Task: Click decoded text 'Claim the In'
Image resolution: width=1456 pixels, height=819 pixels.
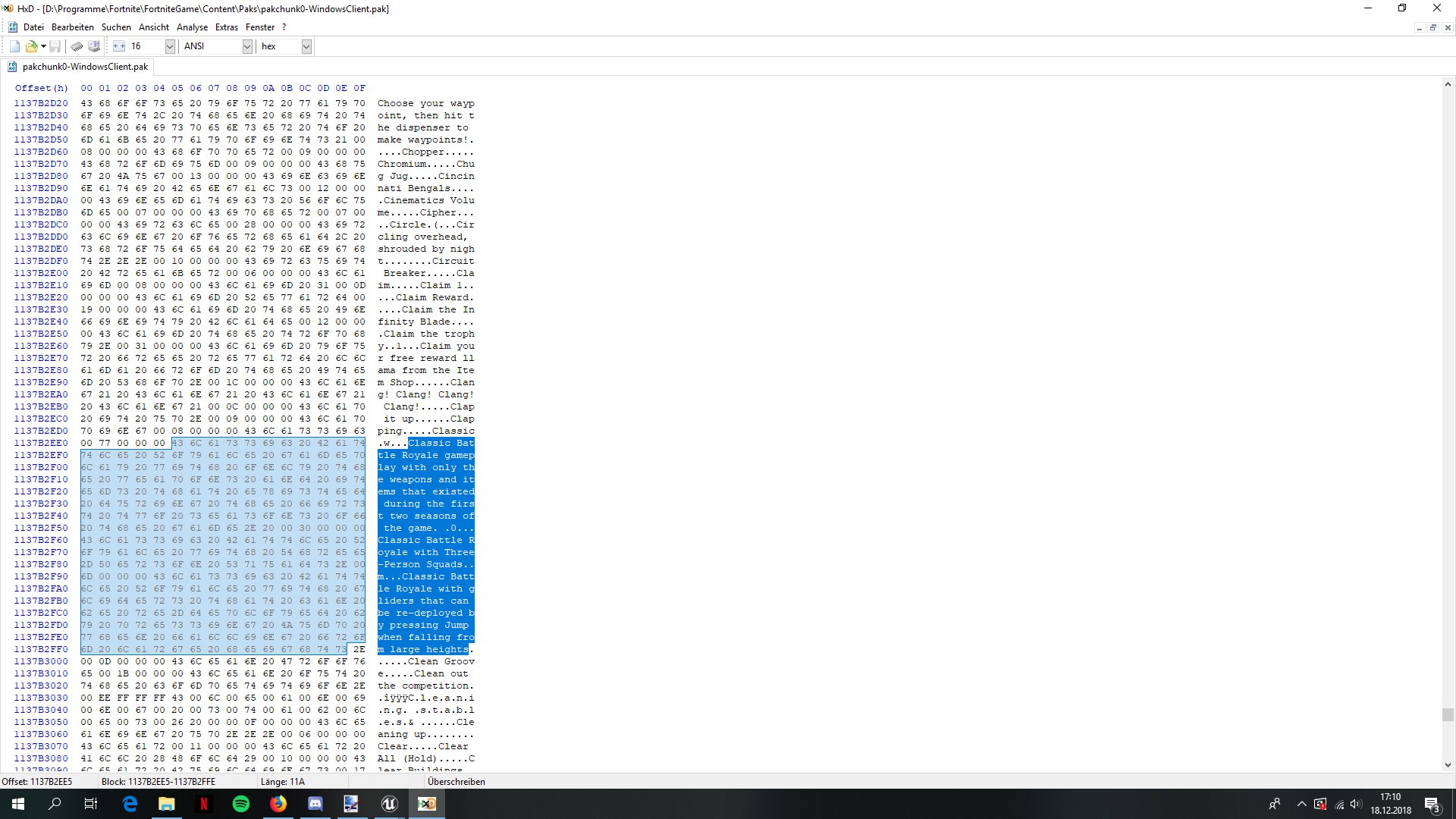Action: click(438, 309)
